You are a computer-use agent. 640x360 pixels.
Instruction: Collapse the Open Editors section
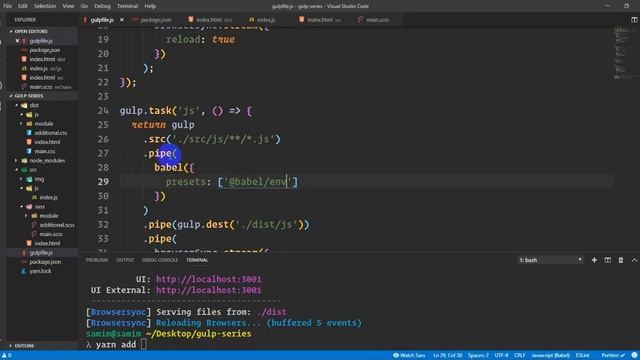coord(31,31)
